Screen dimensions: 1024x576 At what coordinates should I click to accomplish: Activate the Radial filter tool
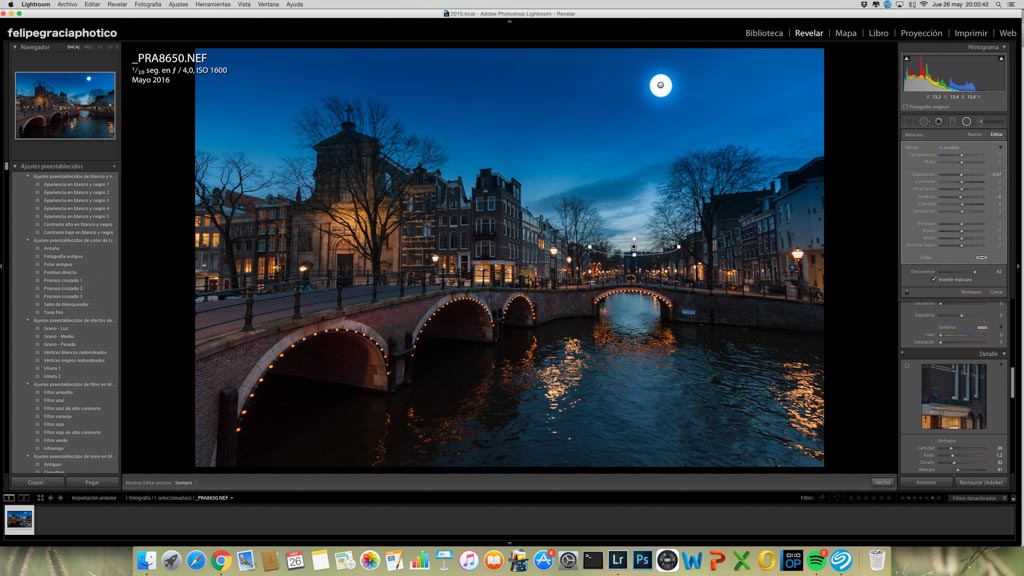coord(966,121)
